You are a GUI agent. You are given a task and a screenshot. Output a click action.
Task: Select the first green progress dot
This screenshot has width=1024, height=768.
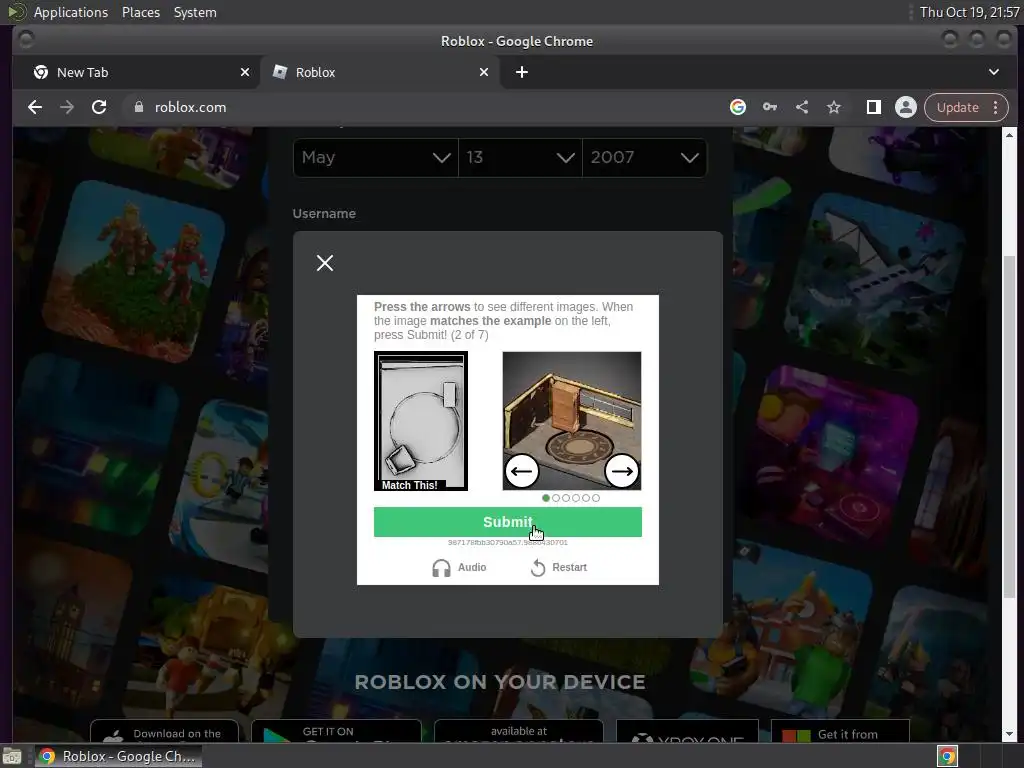(546, 498)
